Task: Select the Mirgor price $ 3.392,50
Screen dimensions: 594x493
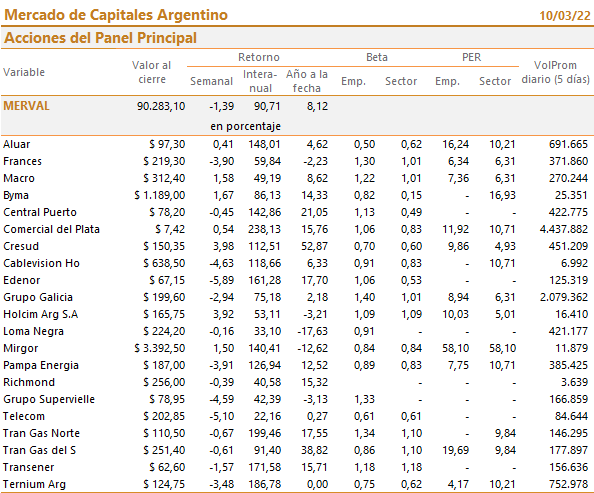Action: 159,348
